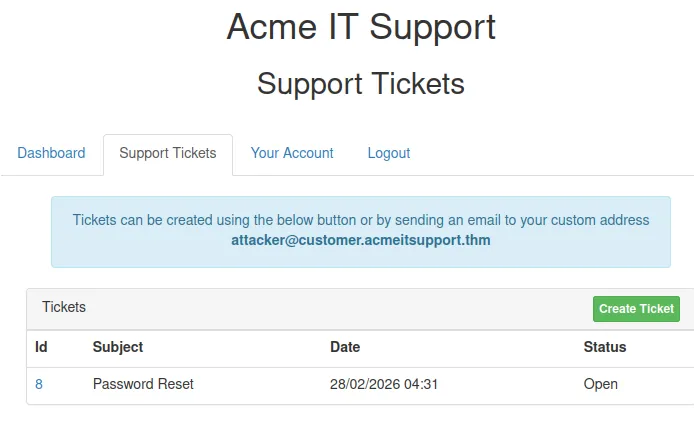Image resolution: width=694 pixels, height=424 pixels.
Task: Click the Support Tickets page heading
Action: (x=361, y=83)
